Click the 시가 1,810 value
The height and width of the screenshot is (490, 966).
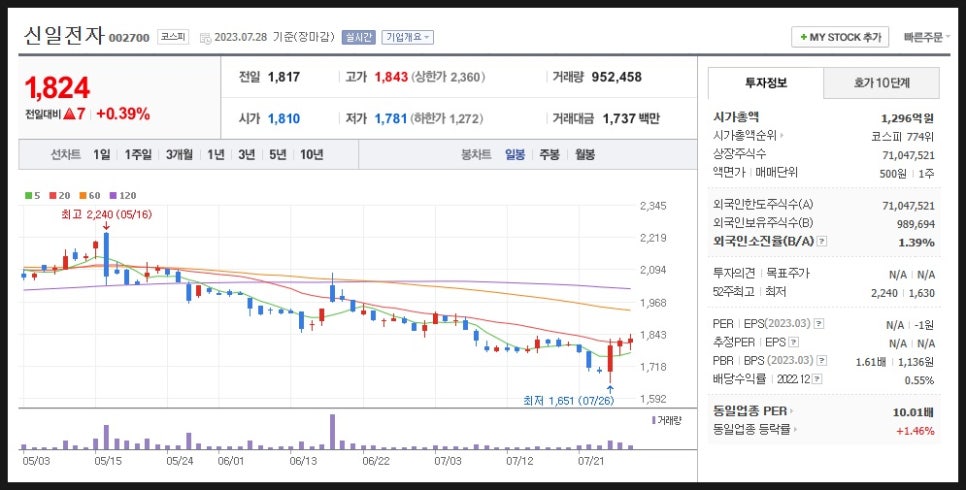(x=284, y=118)
